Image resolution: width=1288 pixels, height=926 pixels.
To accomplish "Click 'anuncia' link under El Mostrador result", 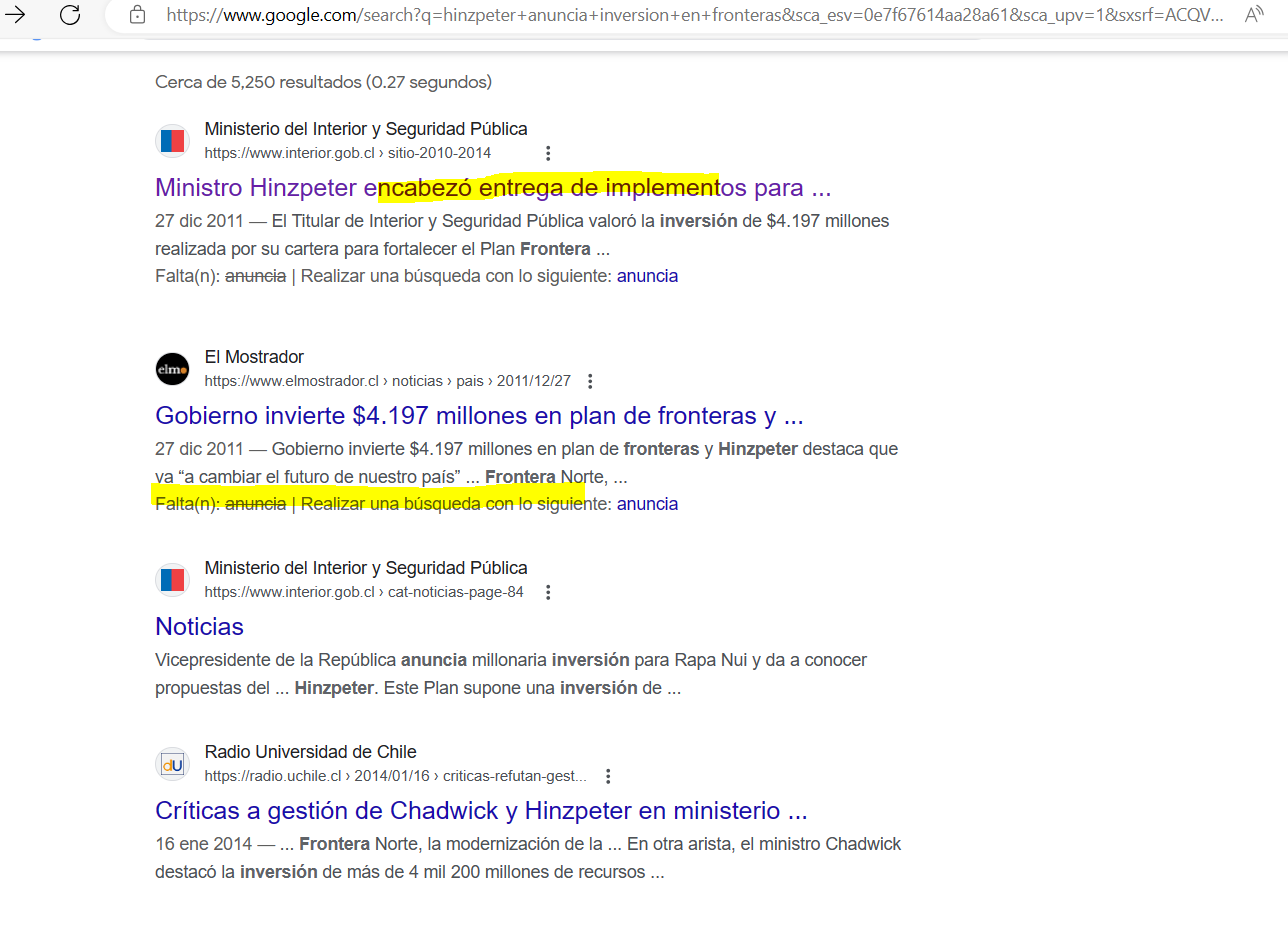I will pyautogui.click(x=647, y=504).
